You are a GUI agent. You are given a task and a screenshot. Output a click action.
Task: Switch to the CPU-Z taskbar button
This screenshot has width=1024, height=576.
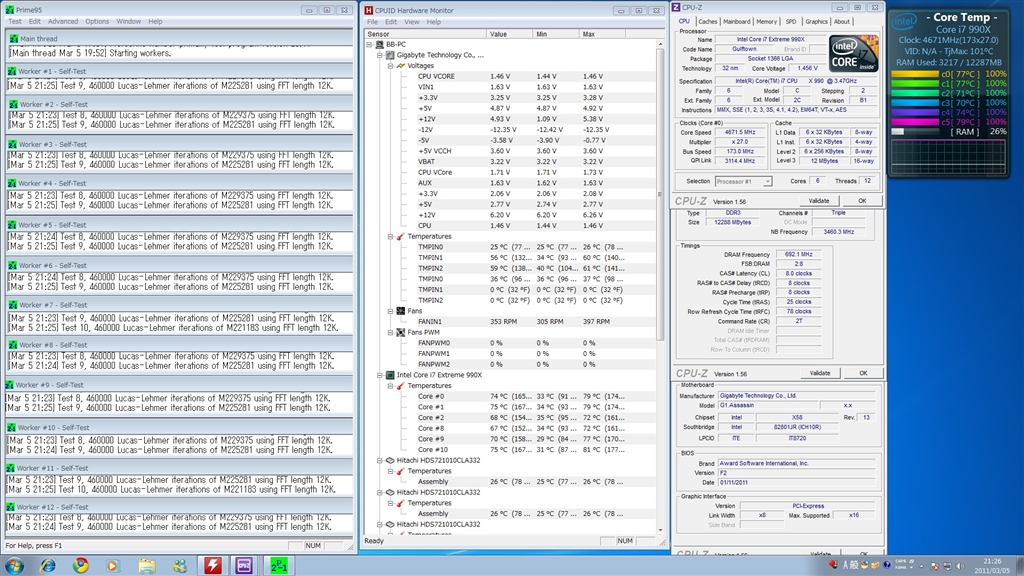point(243,565)
